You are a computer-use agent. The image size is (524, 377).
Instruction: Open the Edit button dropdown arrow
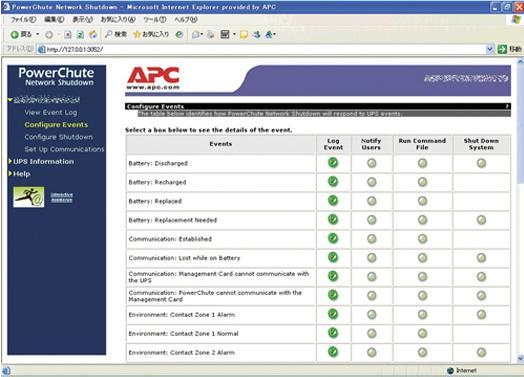pos(234,34)
